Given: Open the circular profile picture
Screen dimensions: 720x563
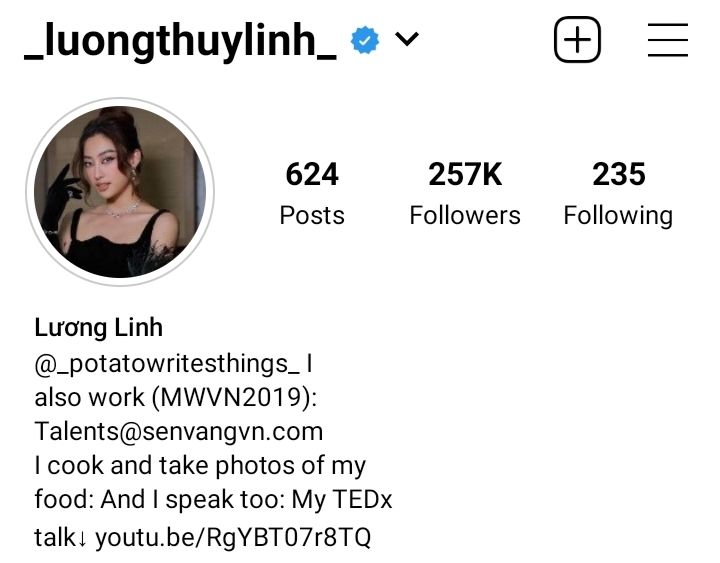Looking at the screenshot, I should click(x=120, y=192).
